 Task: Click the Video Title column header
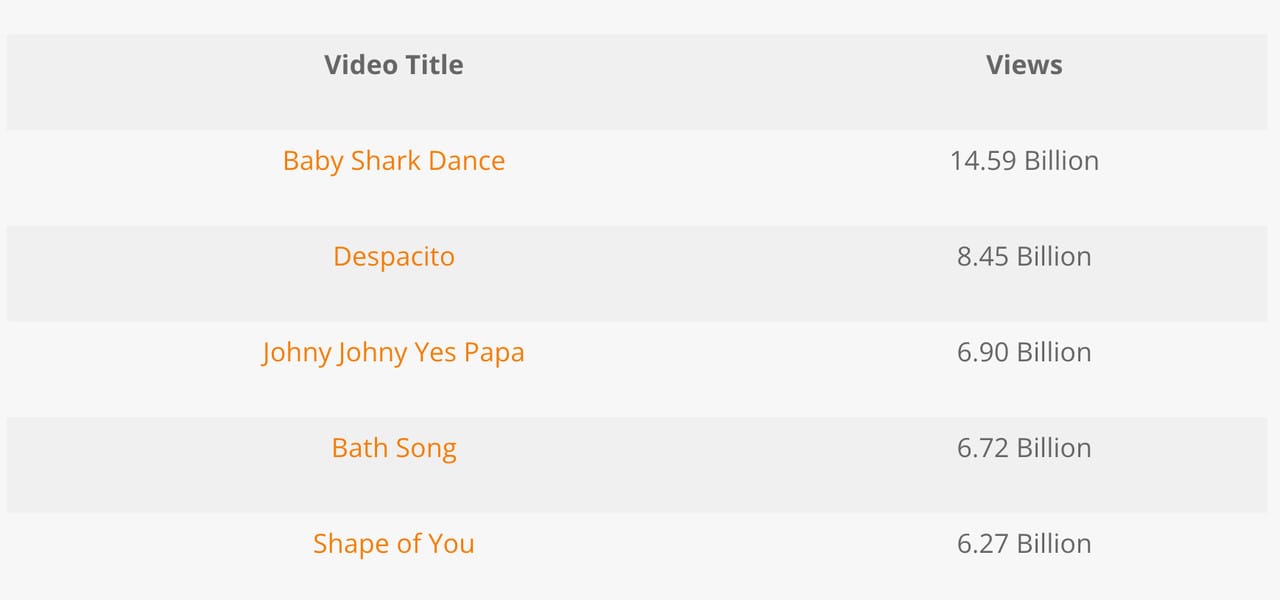393,64
